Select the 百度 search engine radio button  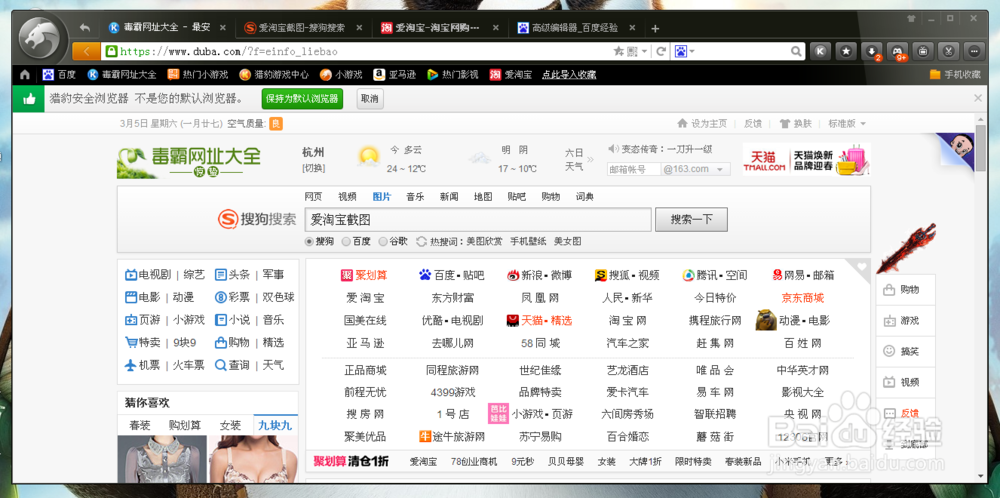tap(346, 242)
